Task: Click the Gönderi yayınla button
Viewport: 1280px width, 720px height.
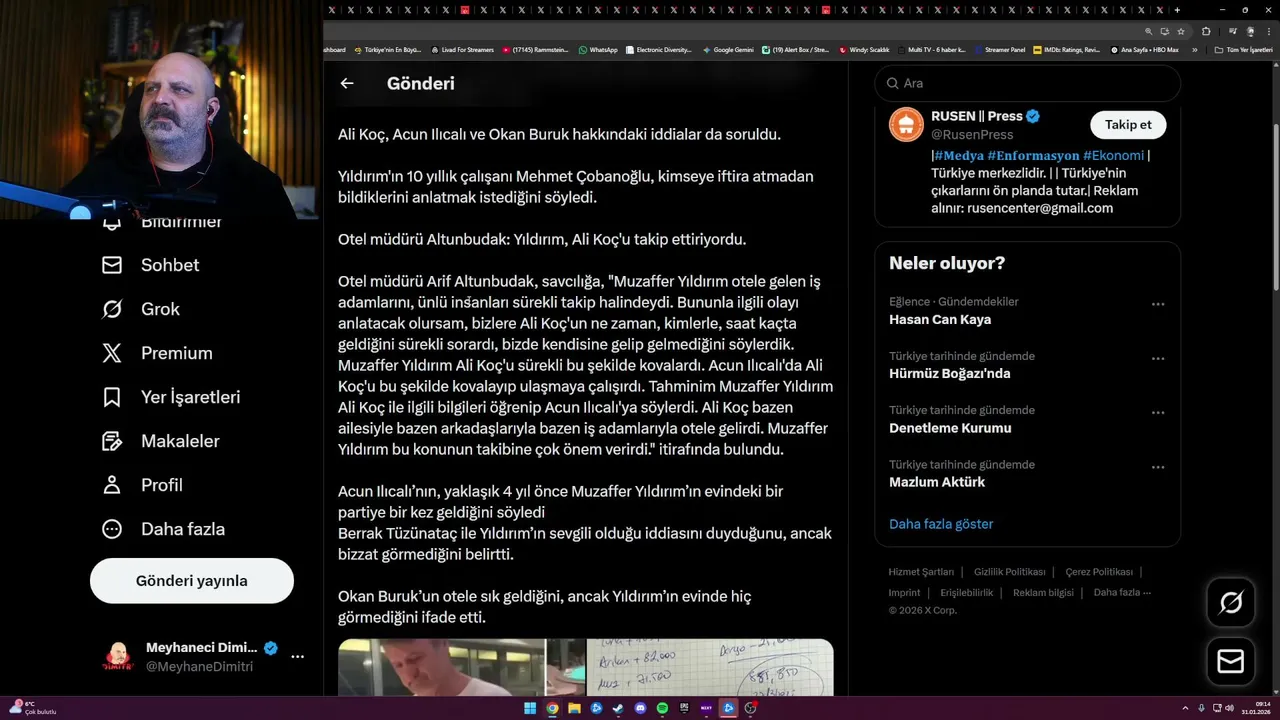Action: 192,581
